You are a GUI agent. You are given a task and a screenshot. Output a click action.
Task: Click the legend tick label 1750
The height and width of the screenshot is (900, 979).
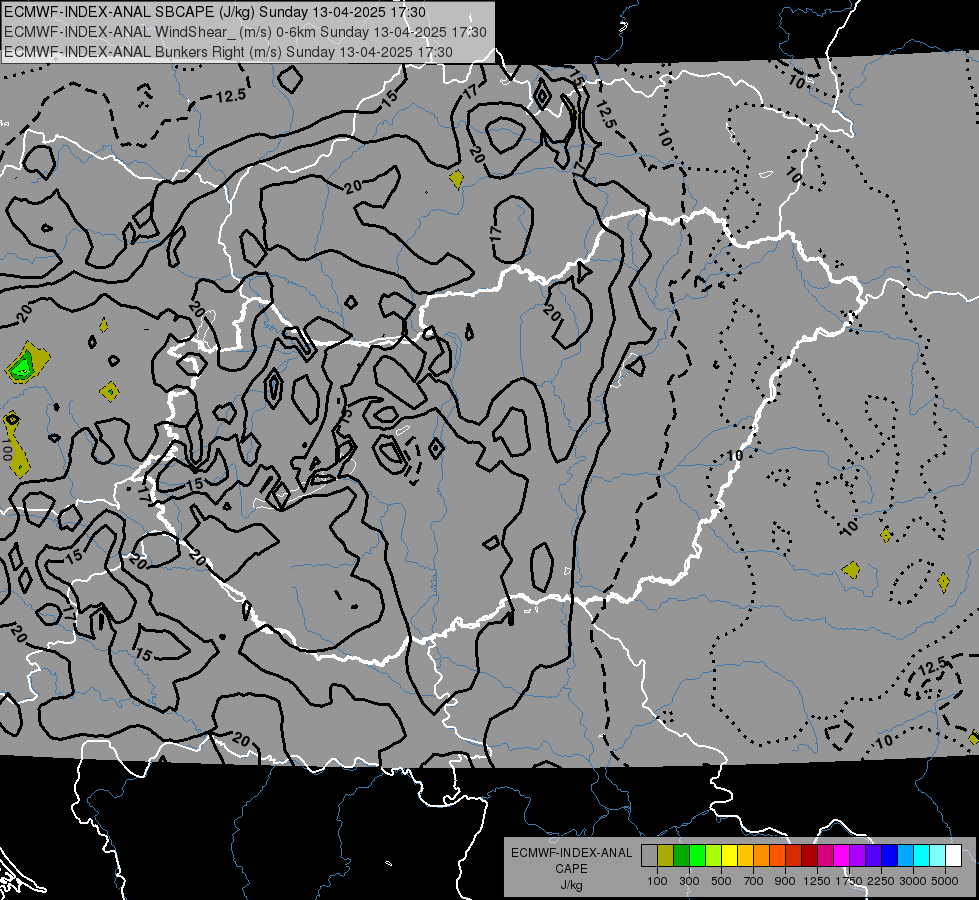click(849, 881)
